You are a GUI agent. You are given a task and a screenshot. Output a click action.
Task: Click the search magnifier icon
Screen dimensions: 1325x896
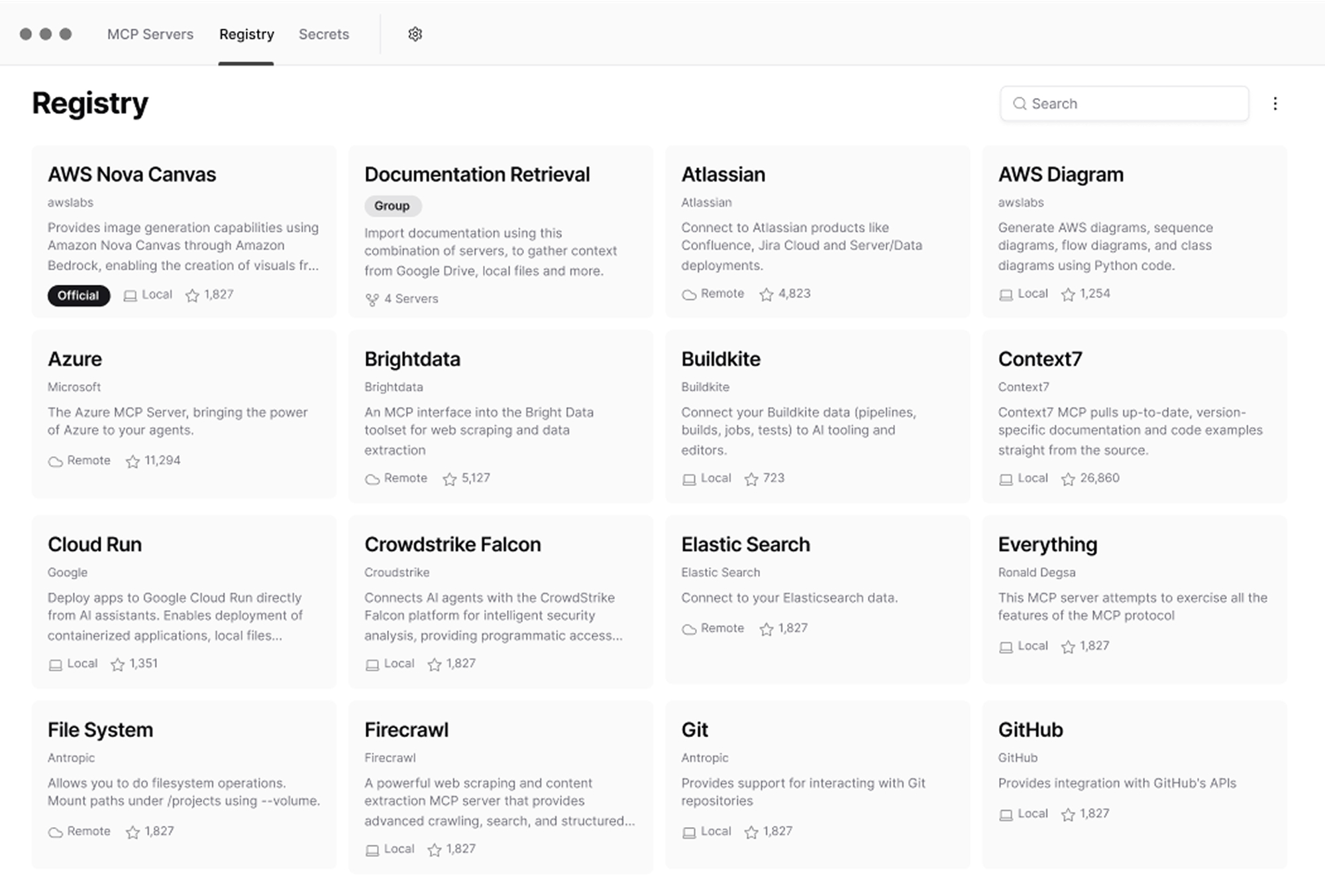[x=1020, y=104]
